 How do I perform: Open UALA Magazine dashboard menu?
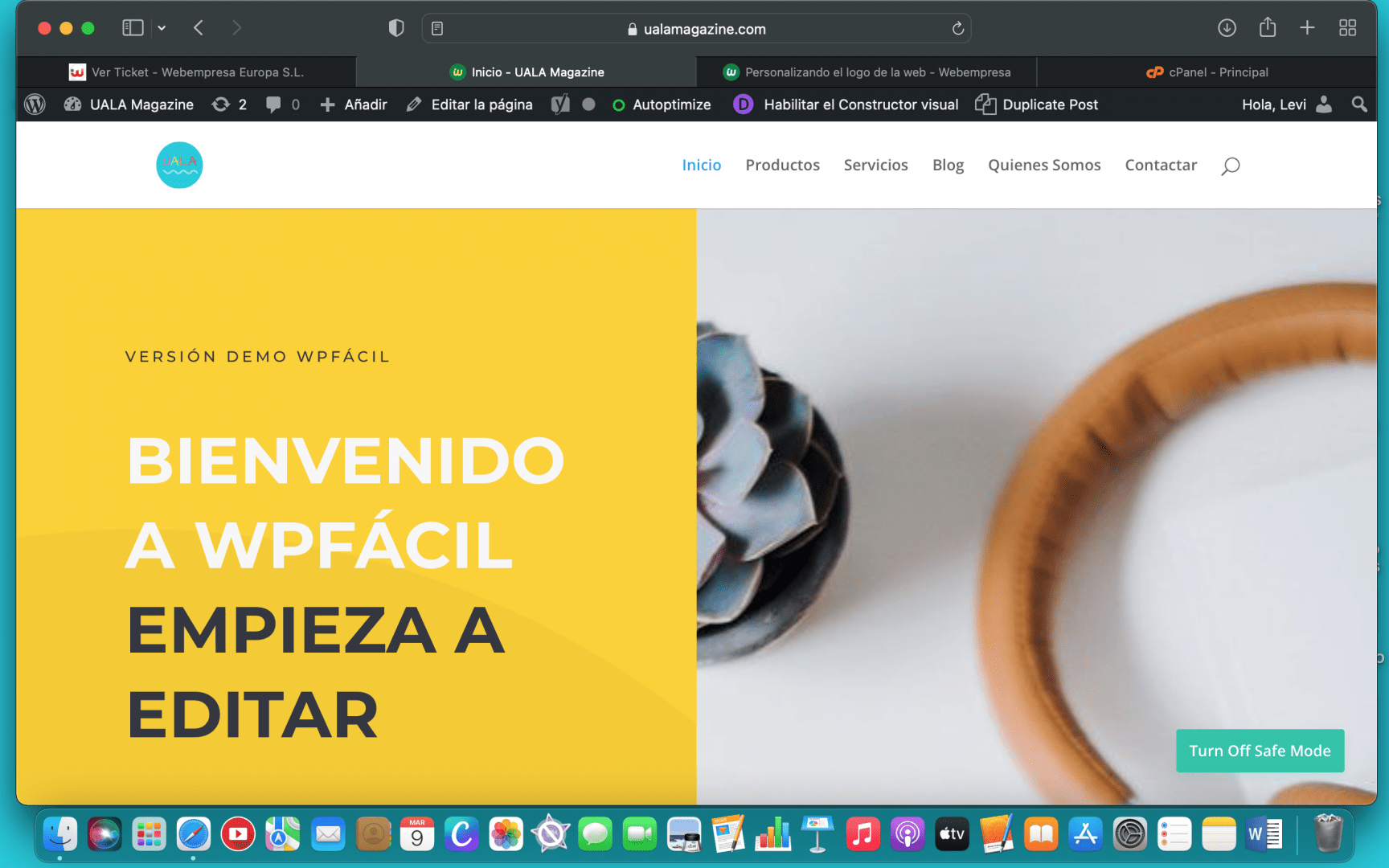click(x=129, y=104)
